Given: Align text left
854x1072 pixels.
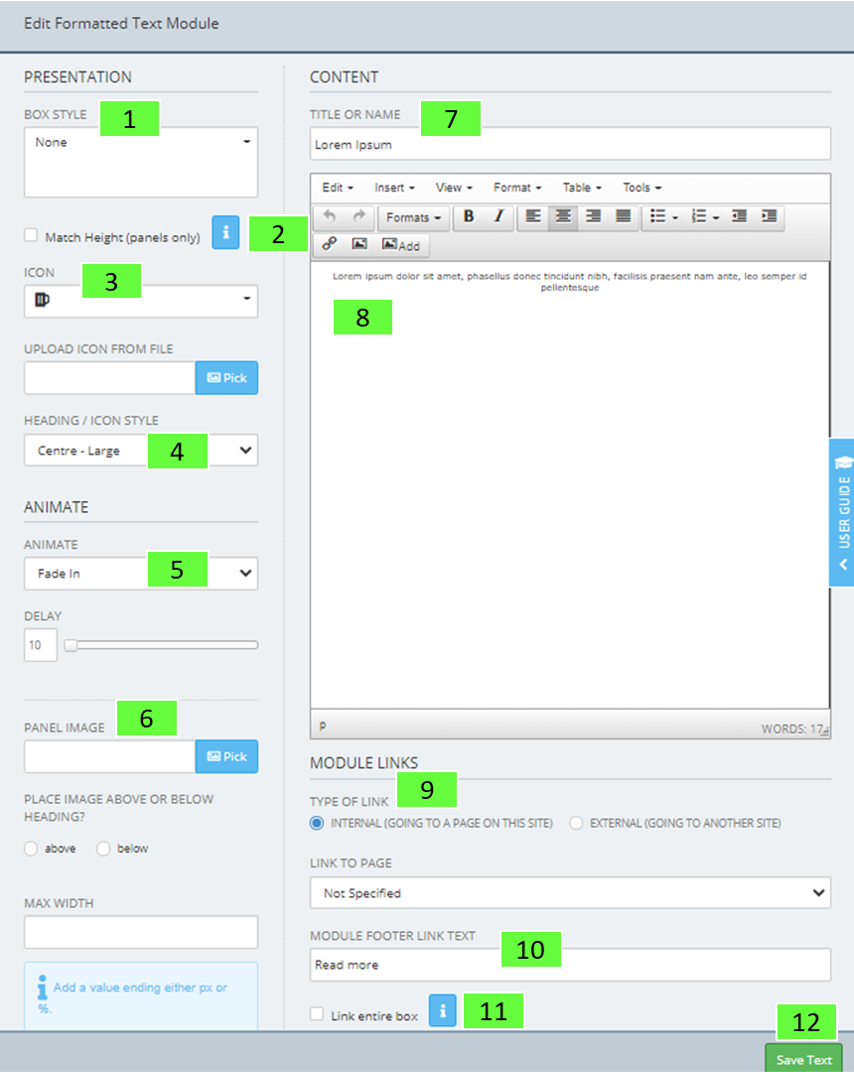Looking at the screenshot, I should (x=533, y=217).
